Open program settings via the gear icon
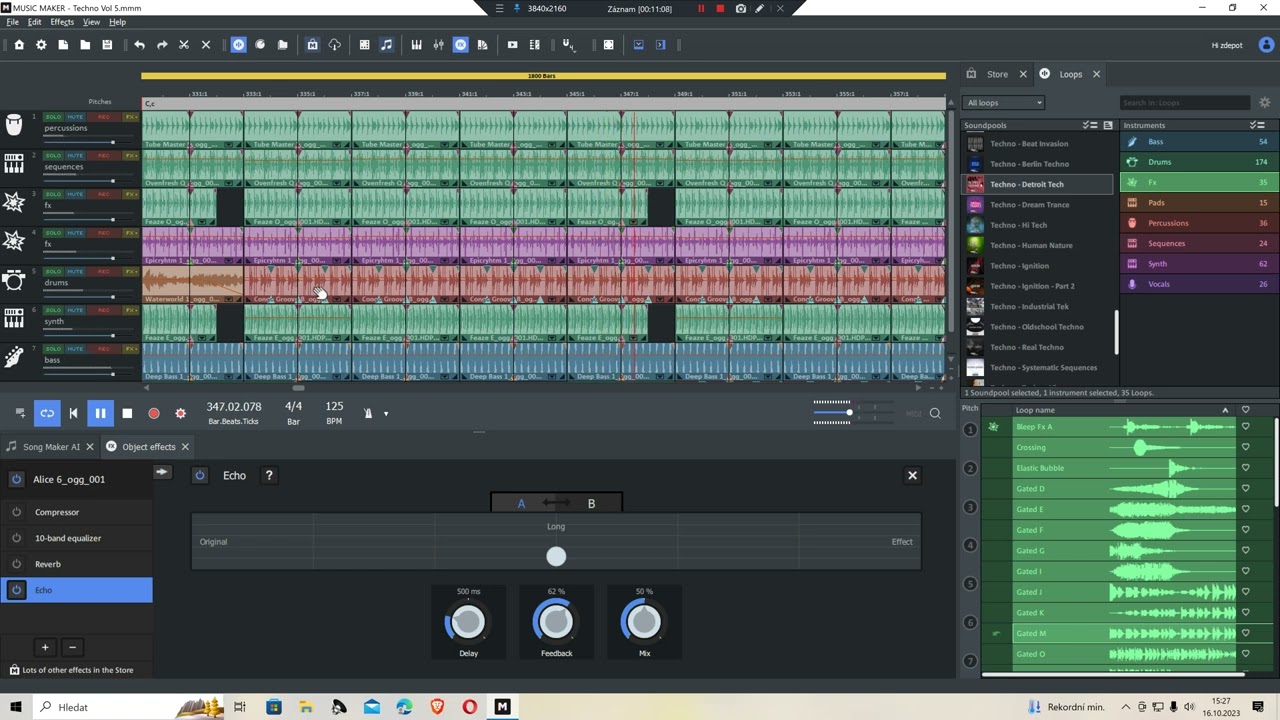Screen dimensions: 1280x720 [41, 45]
